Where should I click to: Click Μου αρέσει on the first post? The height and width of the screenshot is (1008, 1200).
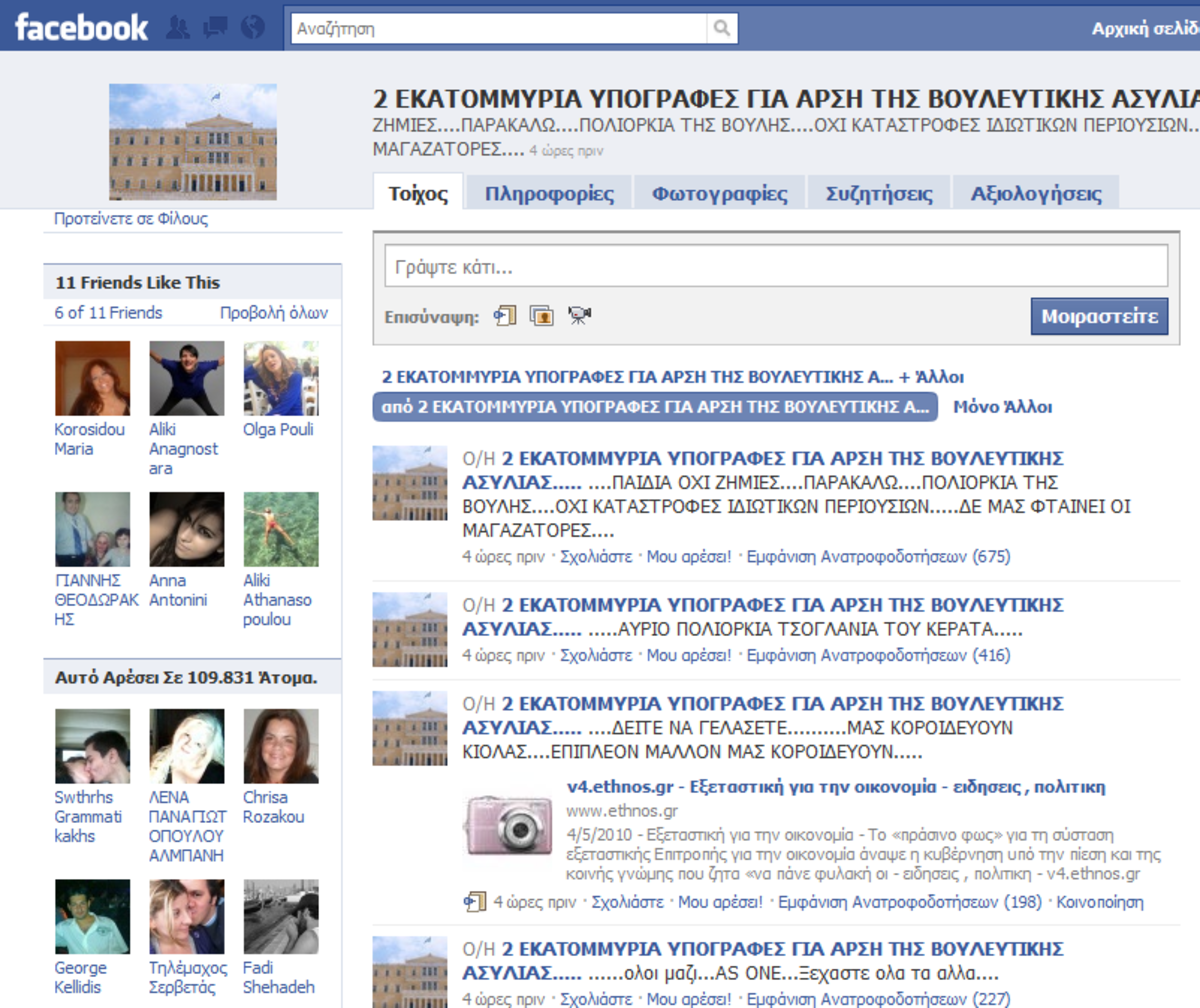[x=689, y=557]
